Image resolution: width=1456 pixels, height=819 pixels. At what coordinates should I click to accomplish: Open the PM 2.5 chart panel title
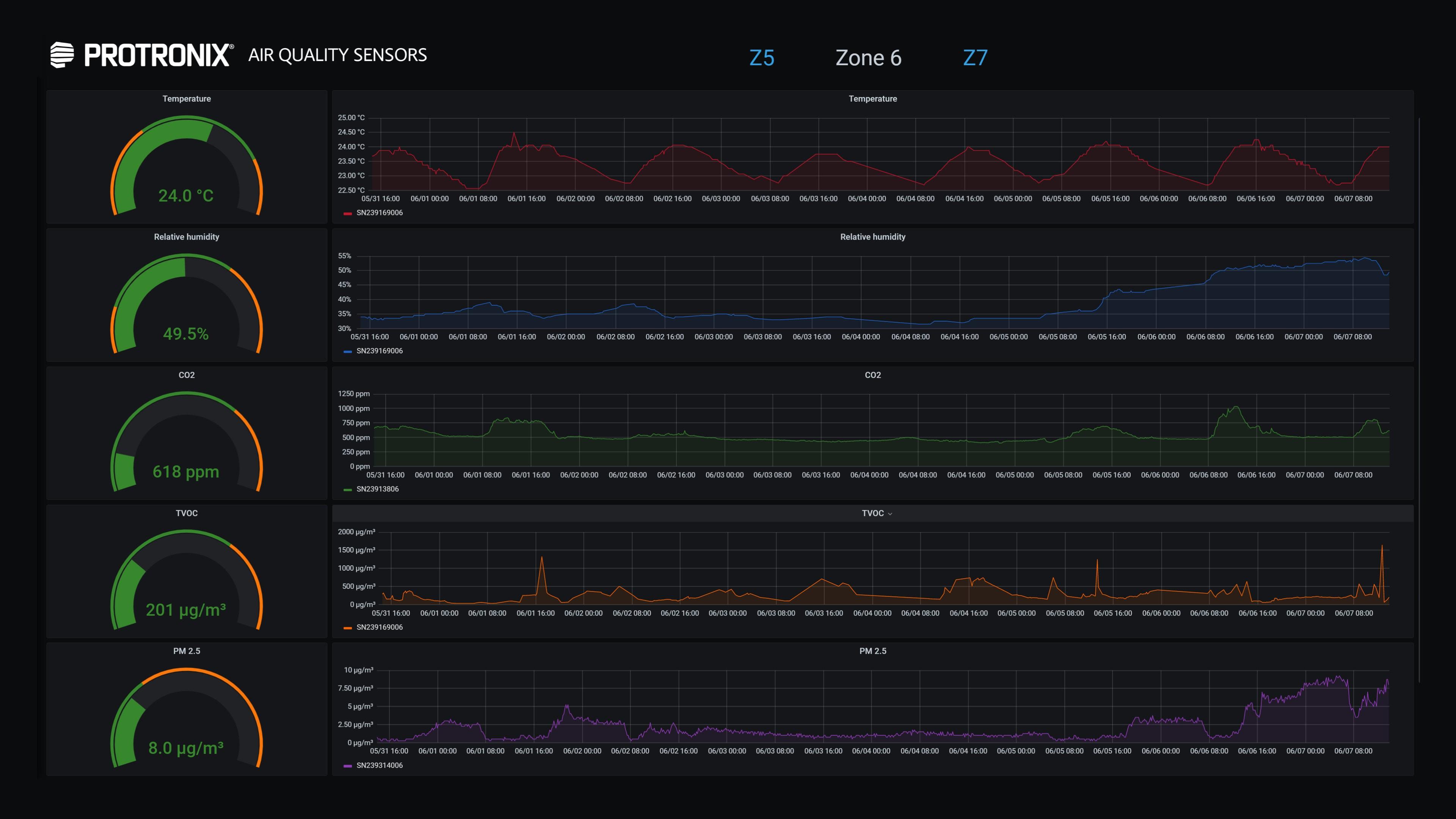click(872, 651)
